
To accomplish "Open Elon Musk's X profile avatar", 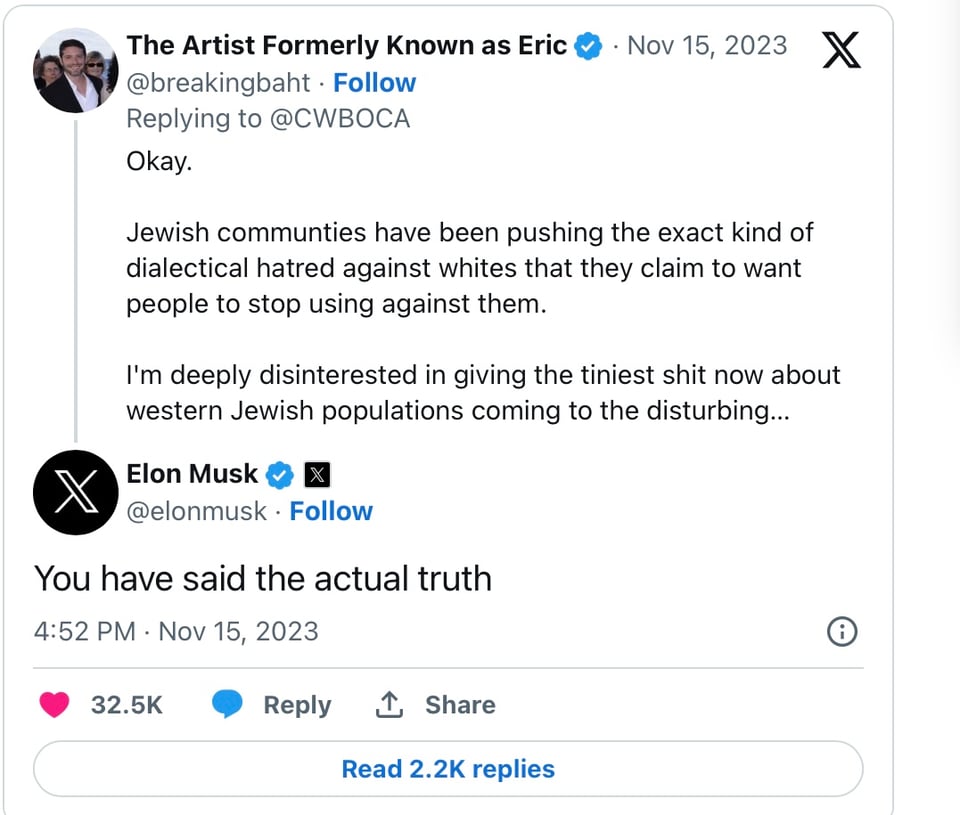I will point(77,491).
